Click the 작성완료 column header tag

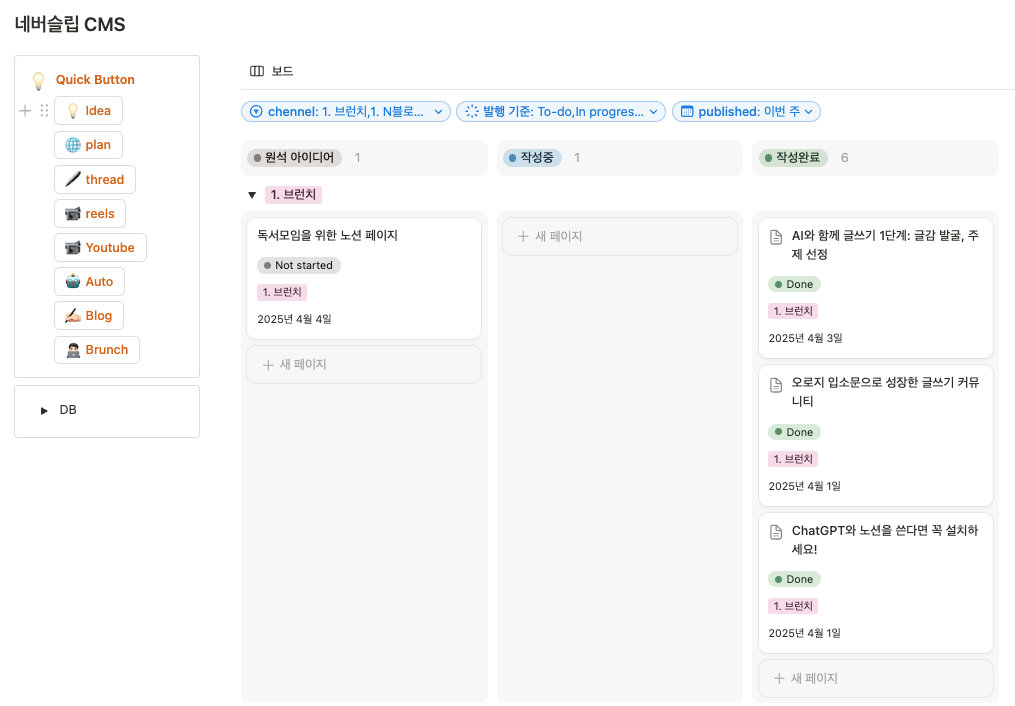point(793,157)
